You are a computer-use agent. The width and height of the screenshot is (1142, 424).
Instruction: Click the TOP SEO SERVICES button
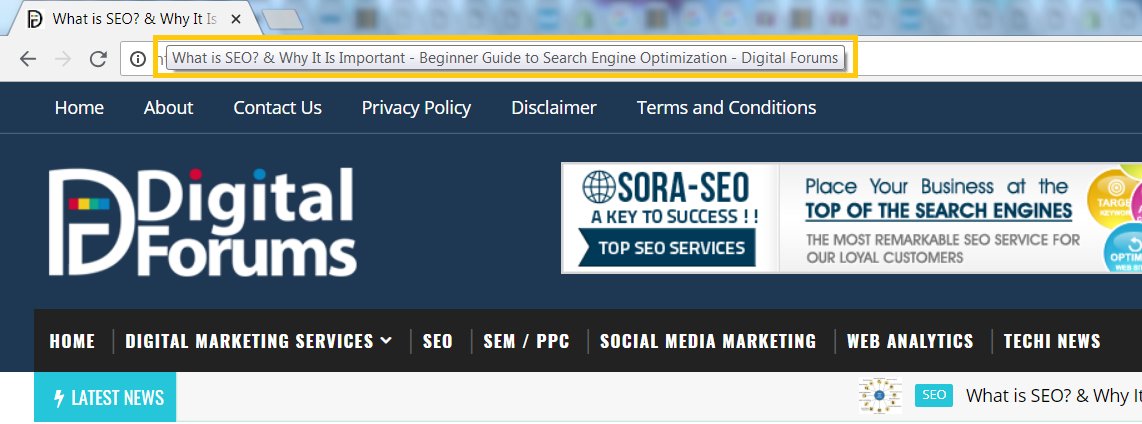[667, 248]
